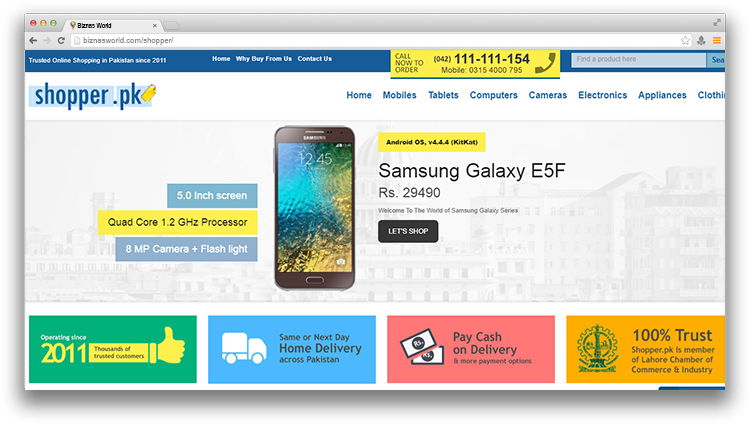
Task: Click the Samsung Galaxy E5F phone image
Action: click(x=315, y=208)
